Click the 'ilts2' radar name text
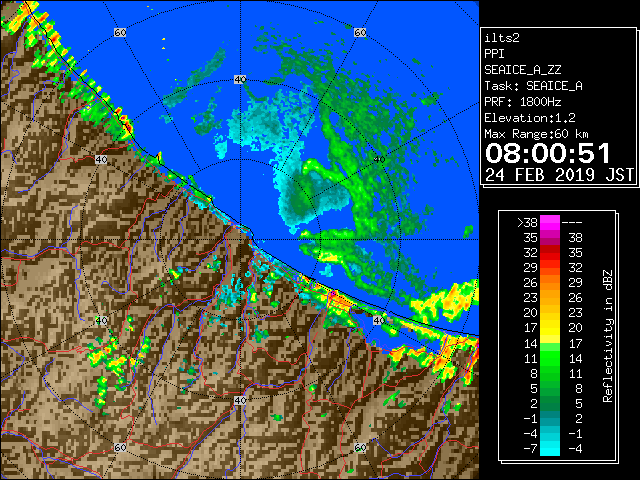Screen dimensions: 640x480 click(502, 38)
